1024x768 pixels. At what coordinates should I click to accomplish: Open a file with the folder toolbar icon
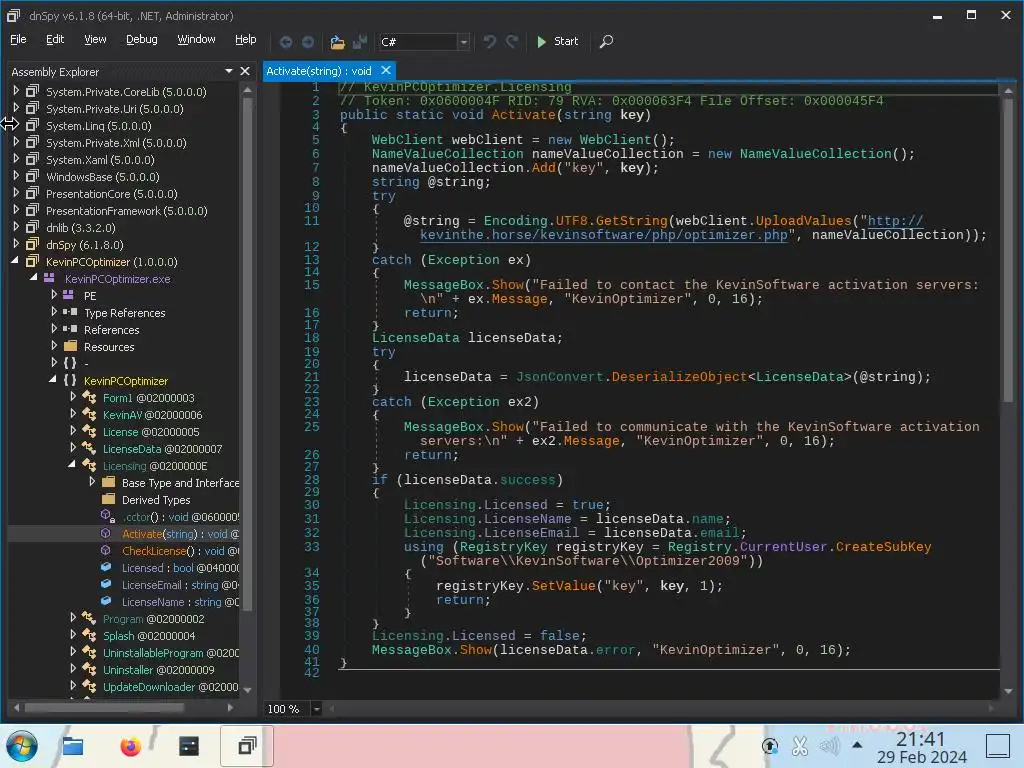(337, 42)
